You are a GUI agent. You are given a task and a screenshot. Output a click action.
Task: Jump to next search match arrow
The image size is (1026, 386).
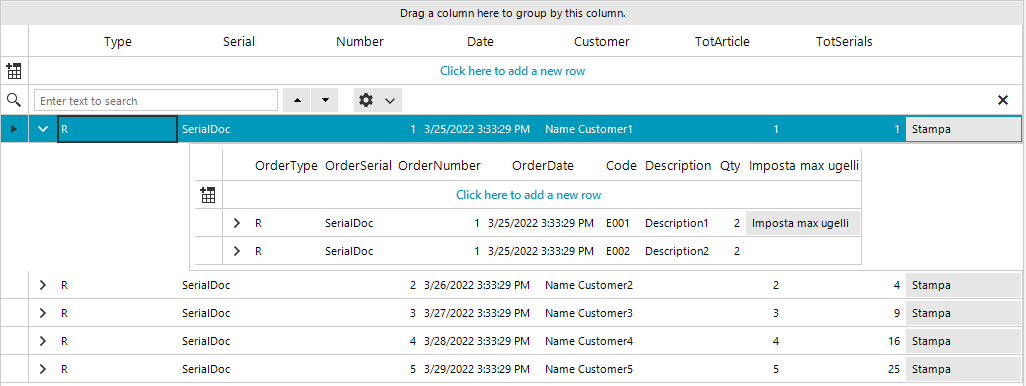[x=325, y=100]
